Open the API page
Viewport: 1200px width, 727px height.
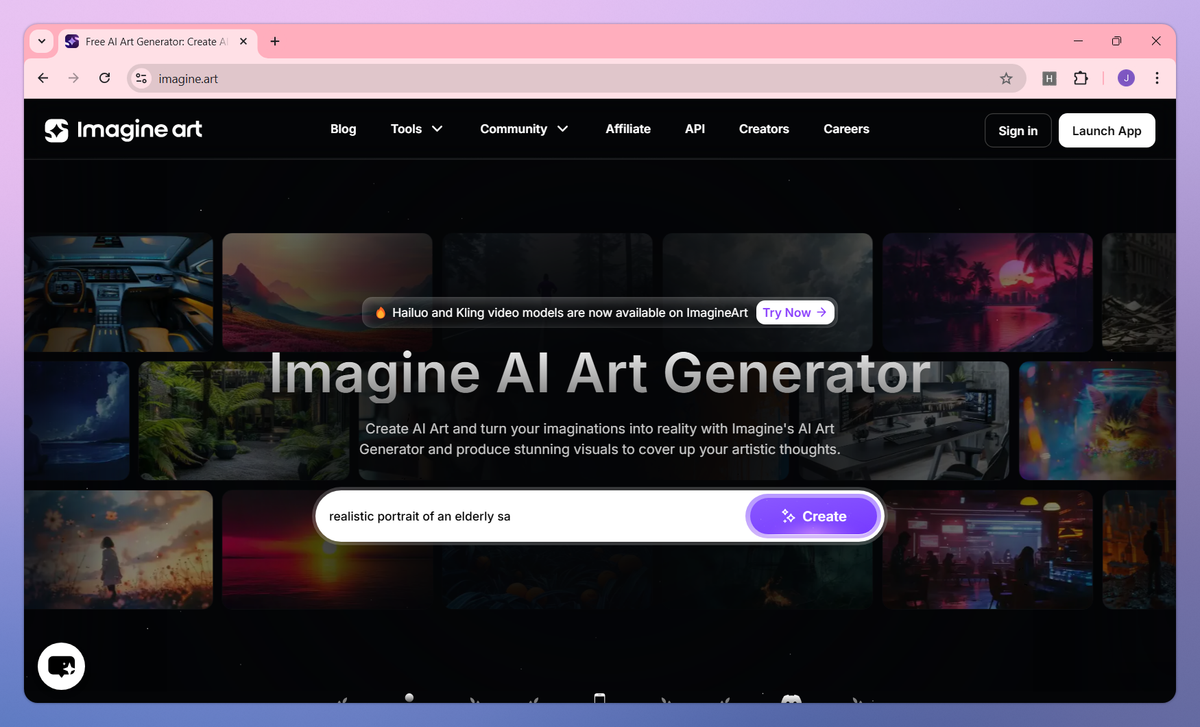tap(695, 129)
